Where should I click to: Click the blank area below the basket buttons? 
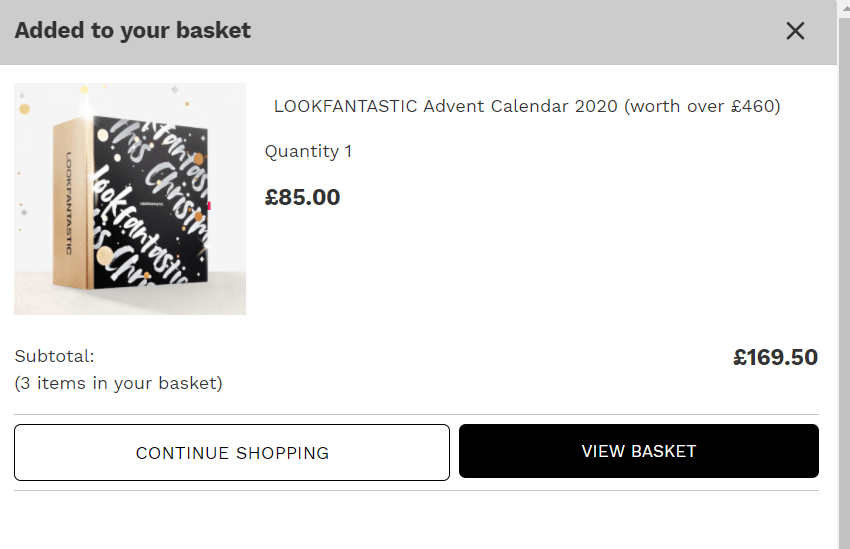[416, 520]
